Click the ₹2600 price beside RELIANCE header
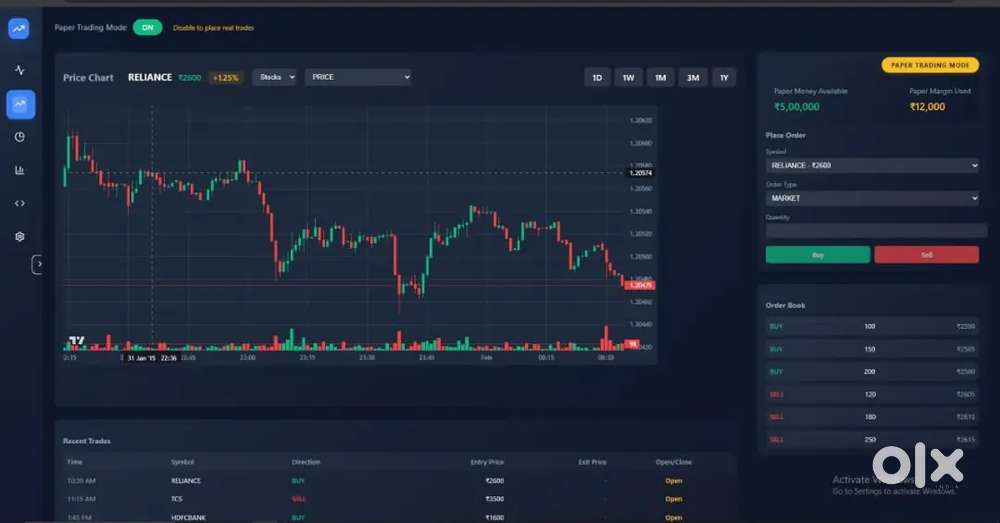This screenshot has width=1000, height=523. click(189, 78)
